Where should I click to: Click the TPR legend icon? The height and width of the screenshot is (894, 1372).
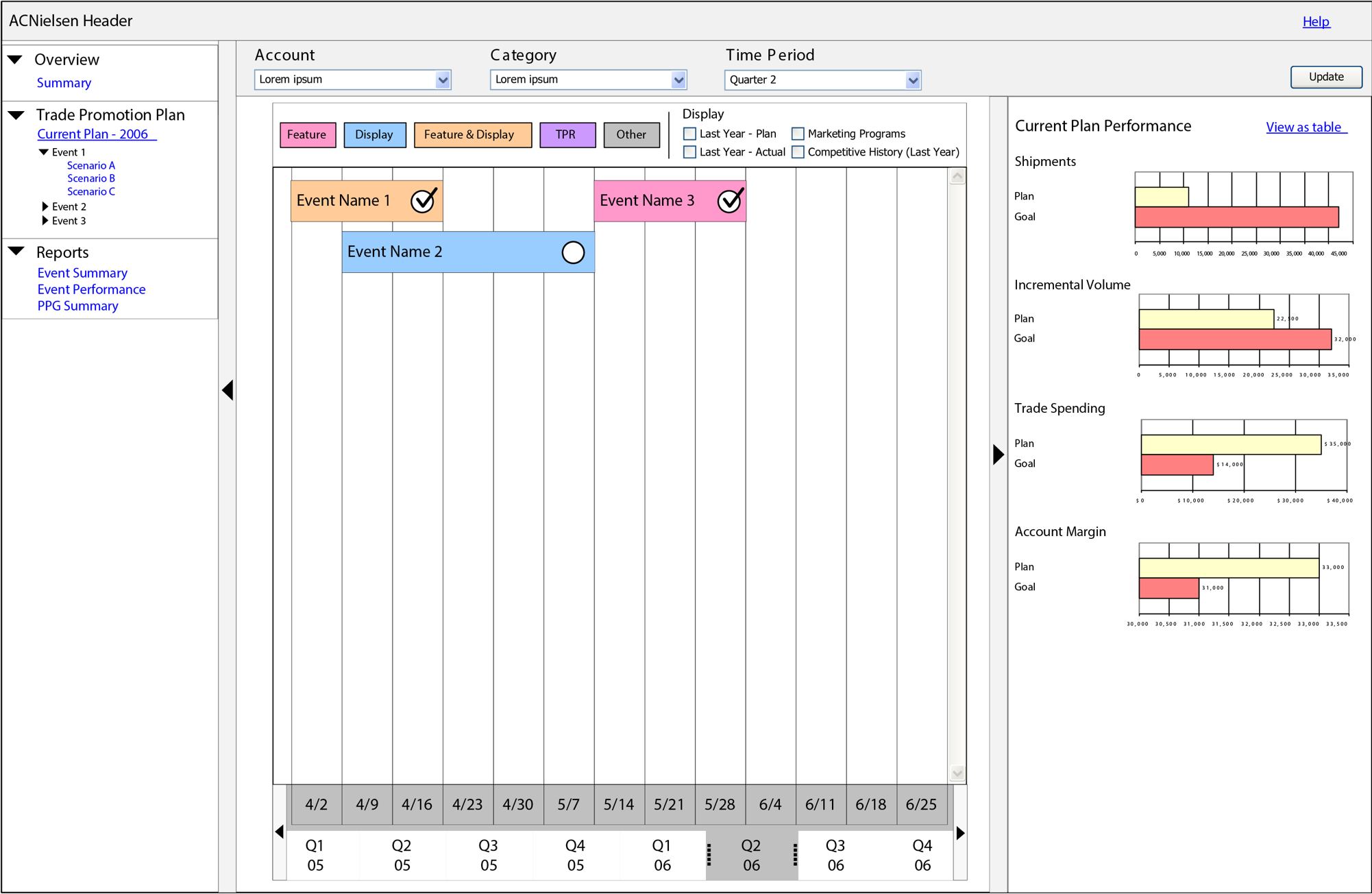(567, 134)
